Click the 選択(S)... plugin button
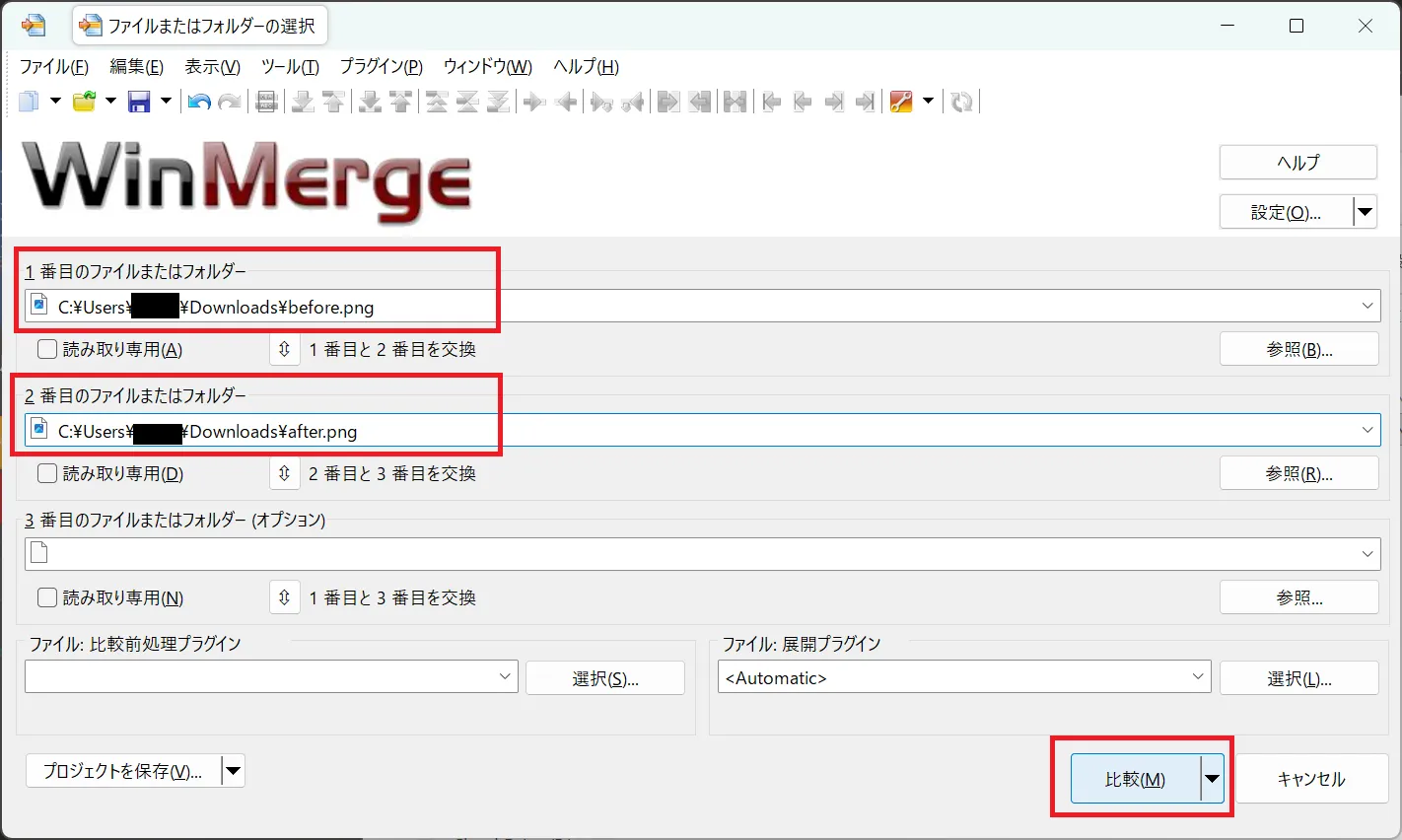The width and height of the screenshot is (1402, 840). click(x=605, y=678)
